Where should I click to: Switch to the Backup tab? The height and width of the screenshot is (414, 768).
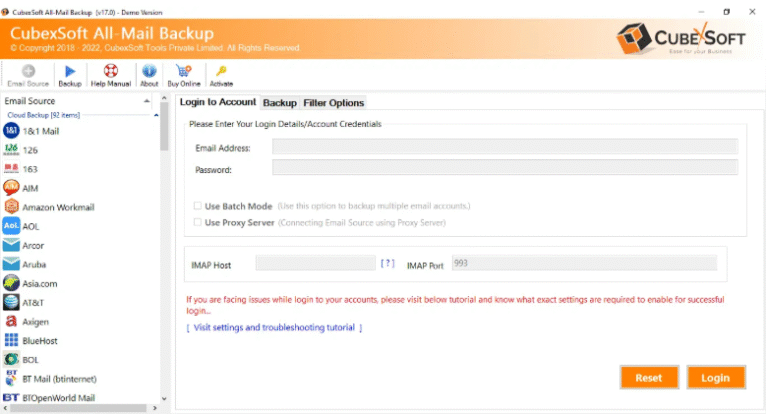[280, 103]
